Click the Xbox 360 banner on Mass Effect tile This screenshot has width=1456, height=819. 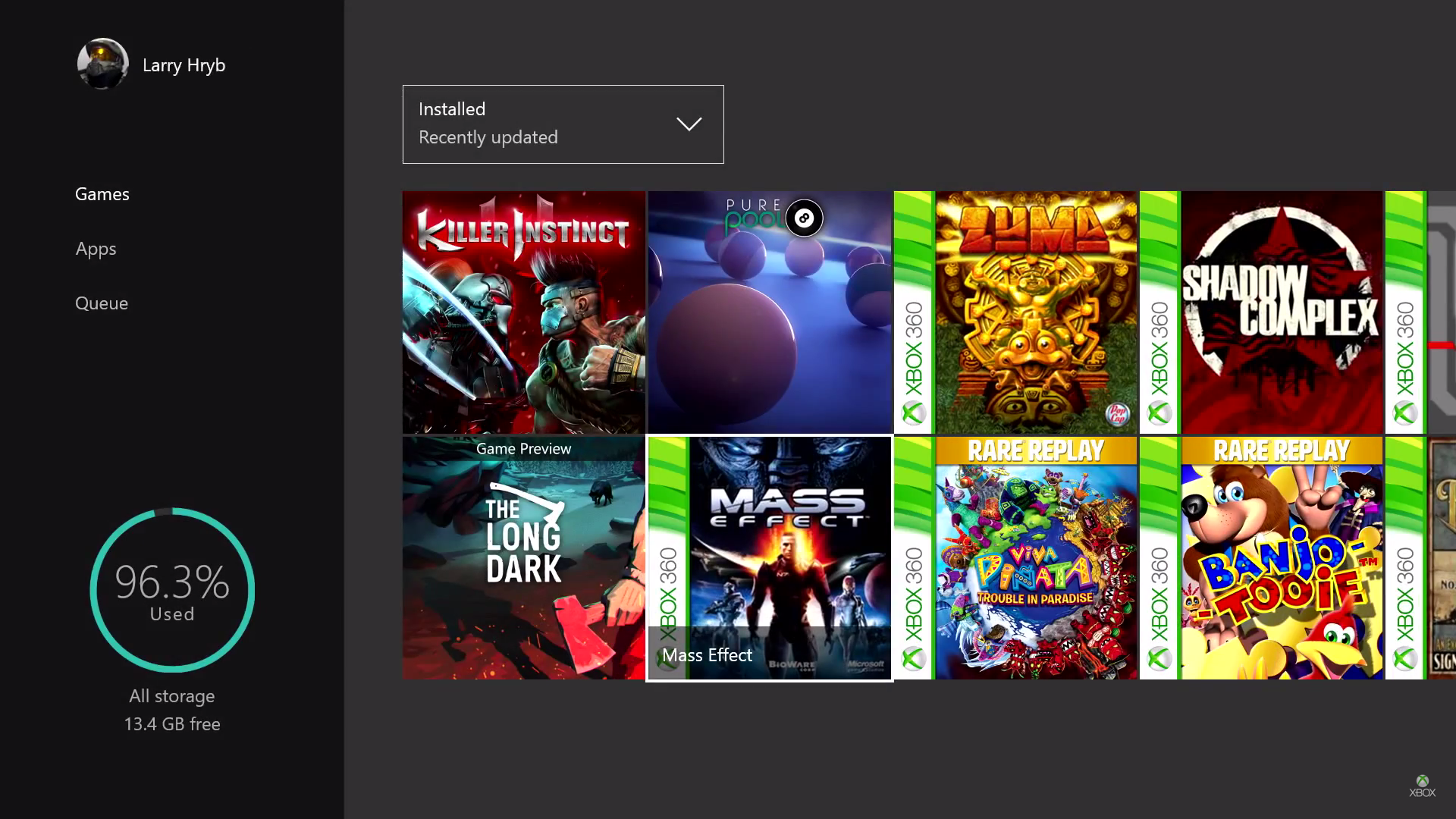[x=668, y=558]
